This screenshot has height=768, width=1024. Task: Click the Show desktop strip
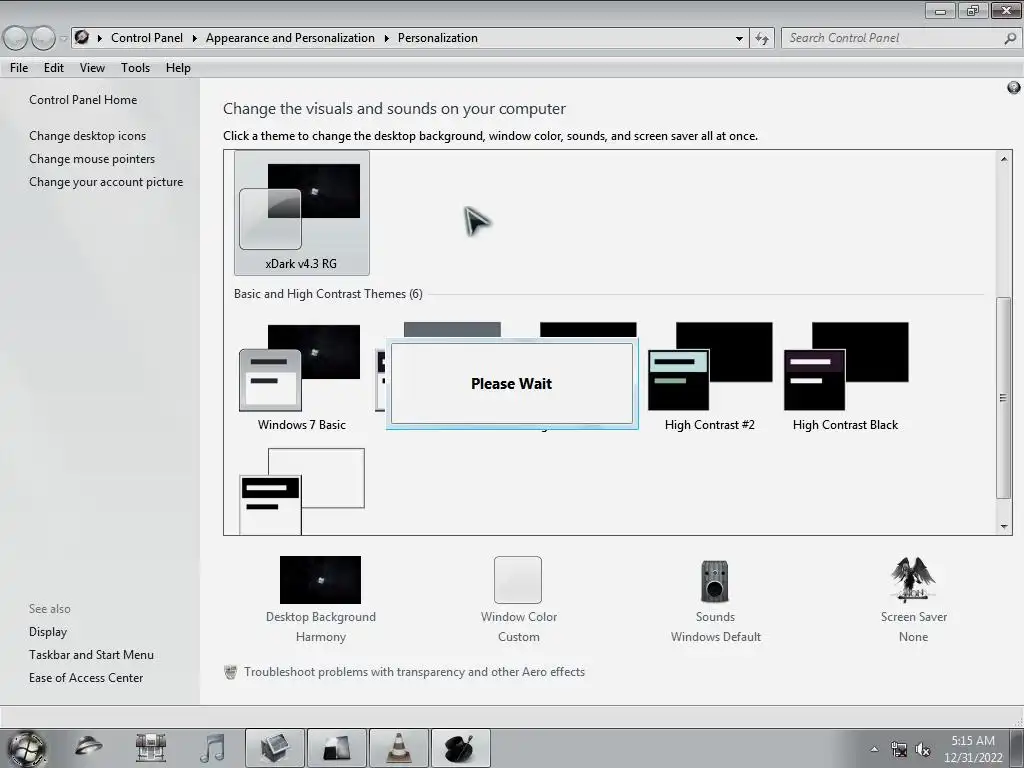coord(1016,748)
